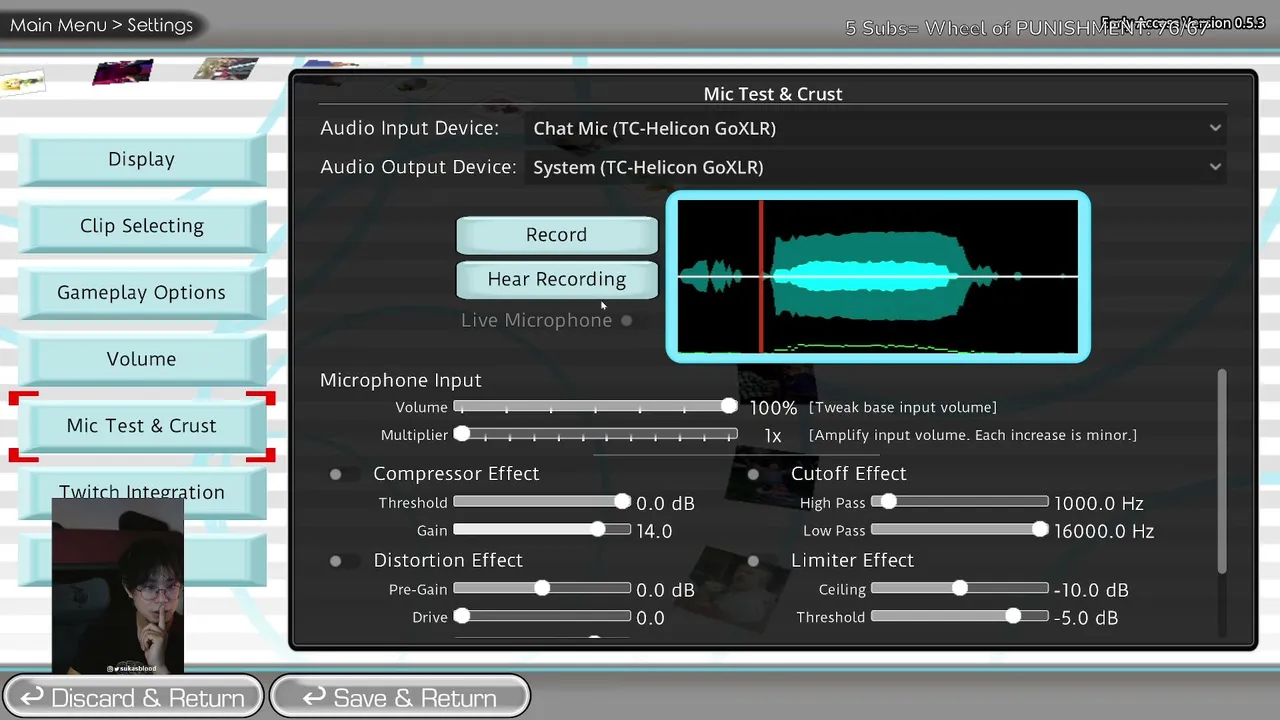Click the settings panel vertical scrollbar
Viewport: 1280px width, 720px height.
point(1222,472)
